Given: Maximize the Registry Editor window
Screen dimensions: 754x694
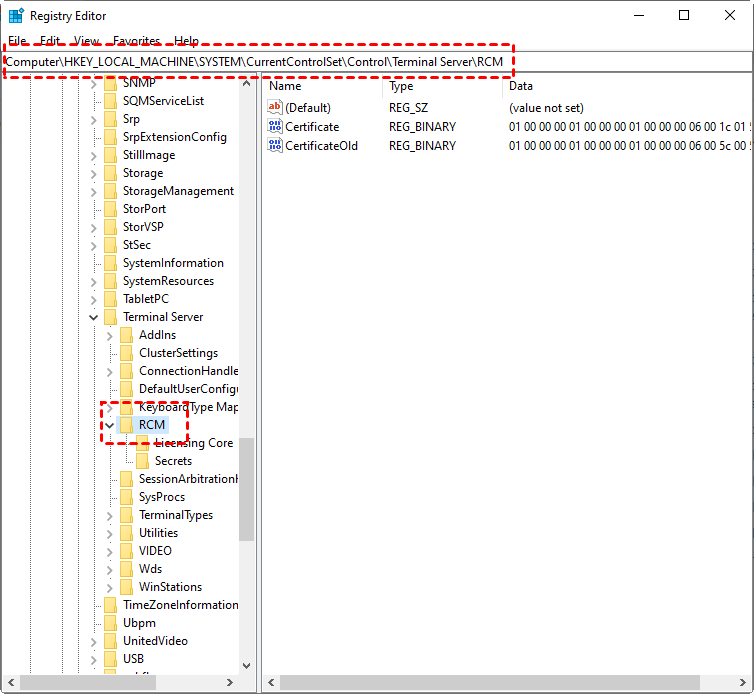Looking at the screenshot, I should (684, 15).
